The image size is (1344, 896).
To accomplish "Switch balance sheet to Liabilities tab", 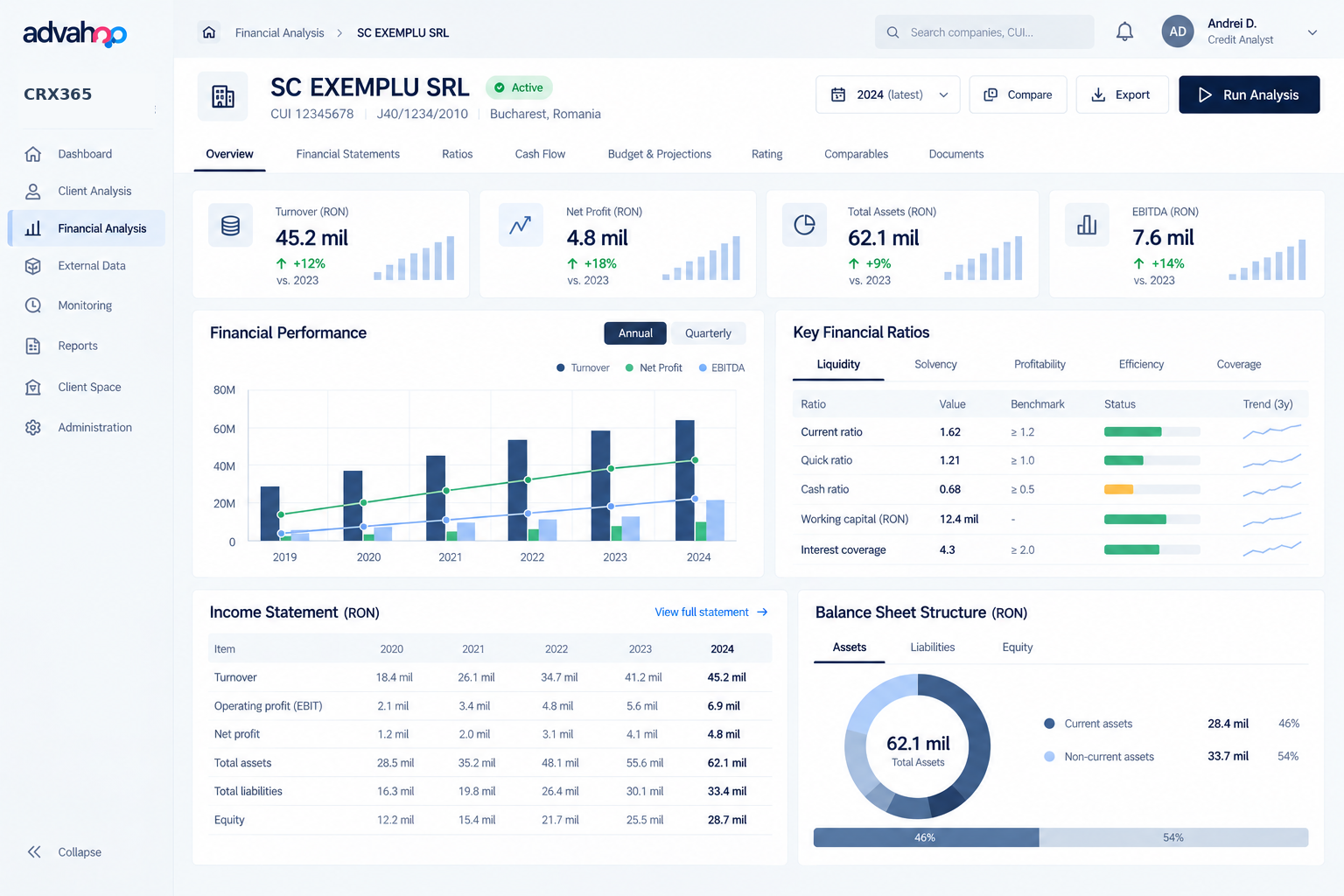I will click(932, 647).
